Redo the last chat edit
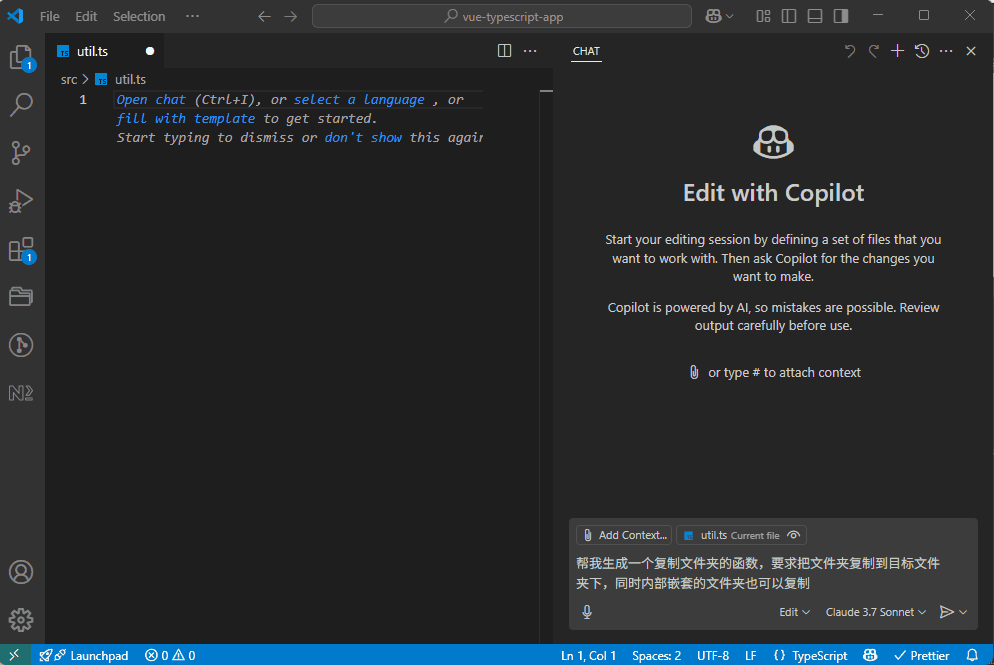 [874, 51]
